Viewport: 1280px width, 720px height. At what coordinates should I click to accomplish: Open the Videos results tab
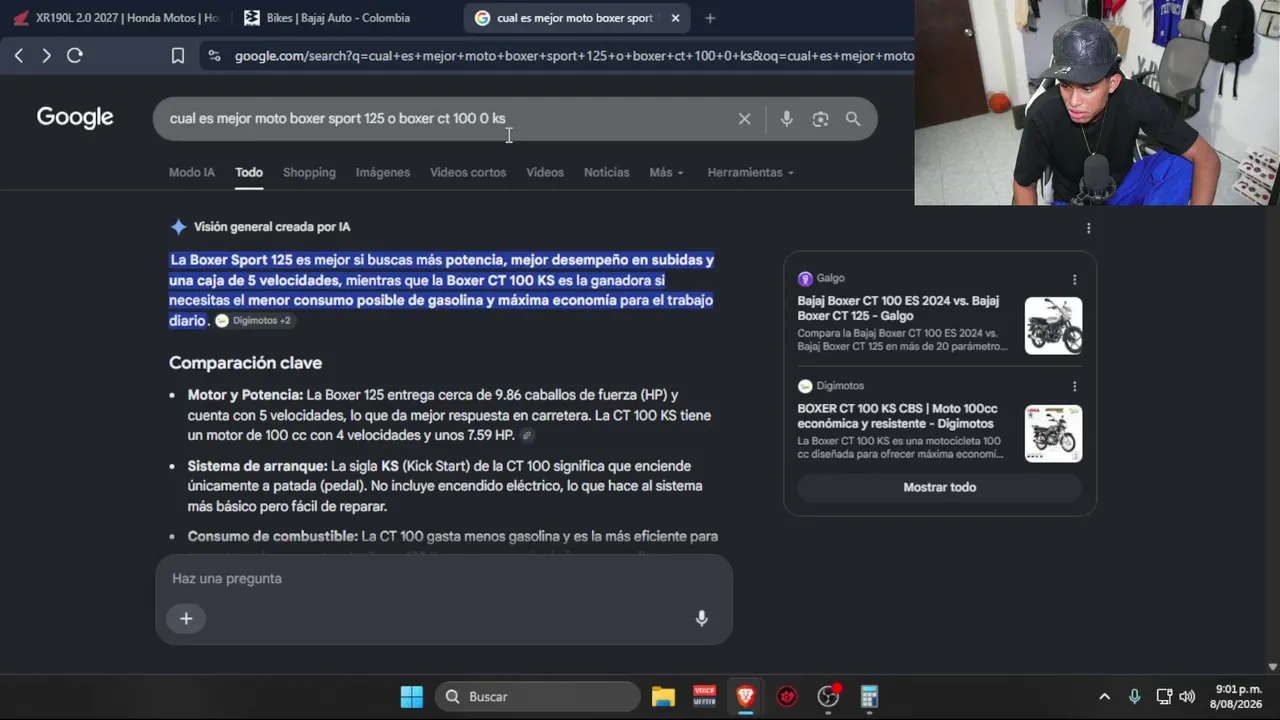(545, 173)
